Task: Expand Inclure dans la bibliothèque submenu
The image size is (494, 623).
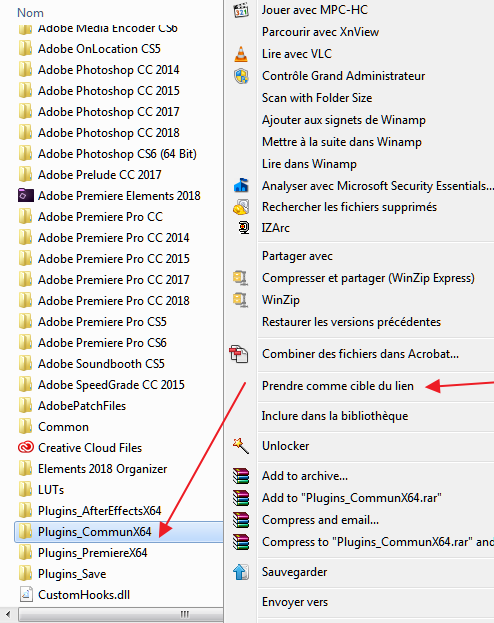Action: click(x=335, y=416)
